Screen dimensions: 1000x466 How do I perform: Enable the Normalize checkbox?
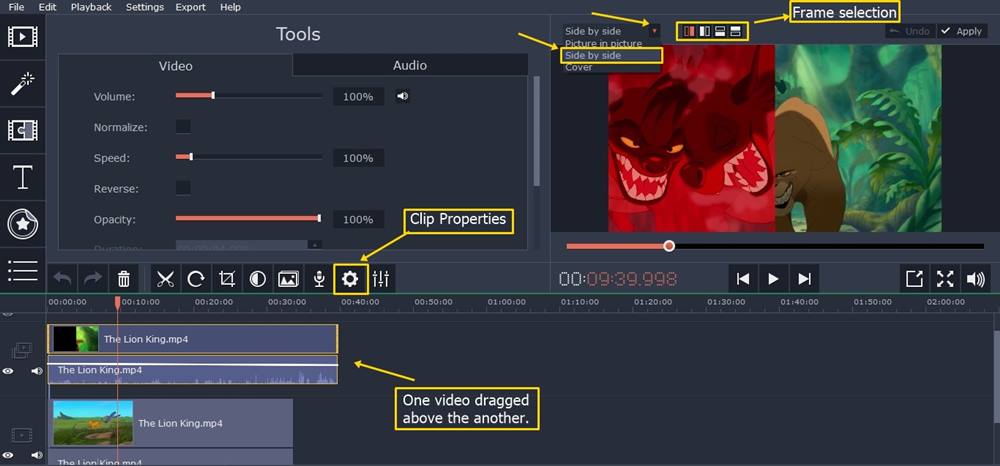[x=183, y=127]
